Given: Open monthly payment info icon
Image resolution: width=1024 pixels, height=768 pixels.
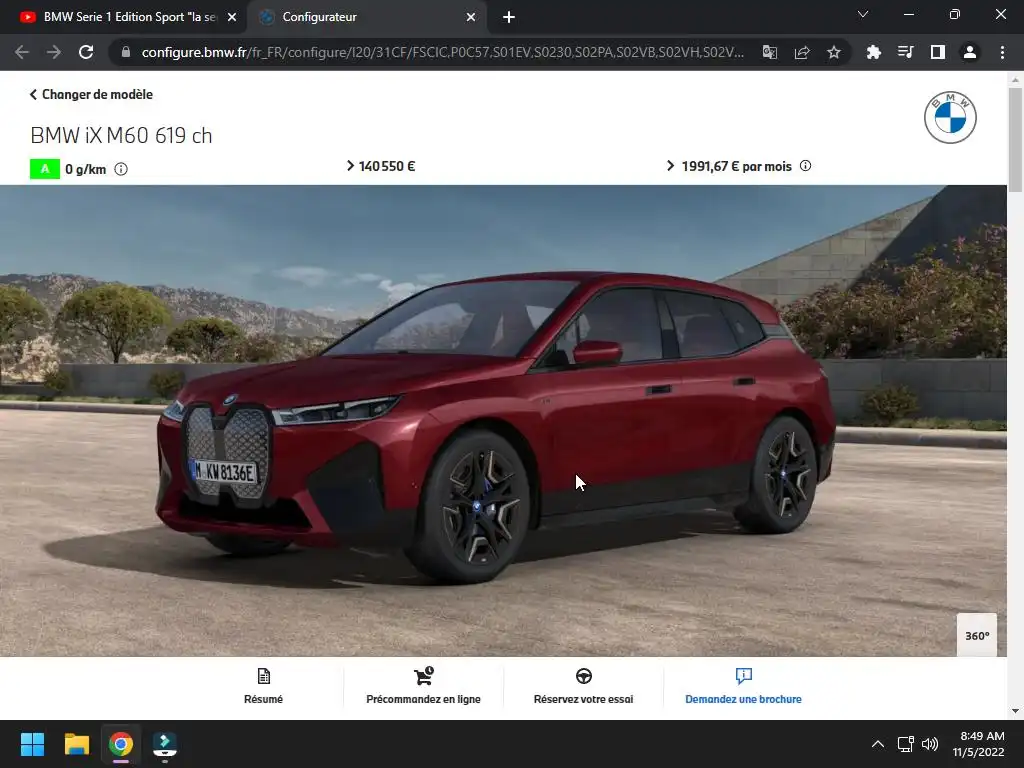Looking at the screenshot, I should pos(805,166).
